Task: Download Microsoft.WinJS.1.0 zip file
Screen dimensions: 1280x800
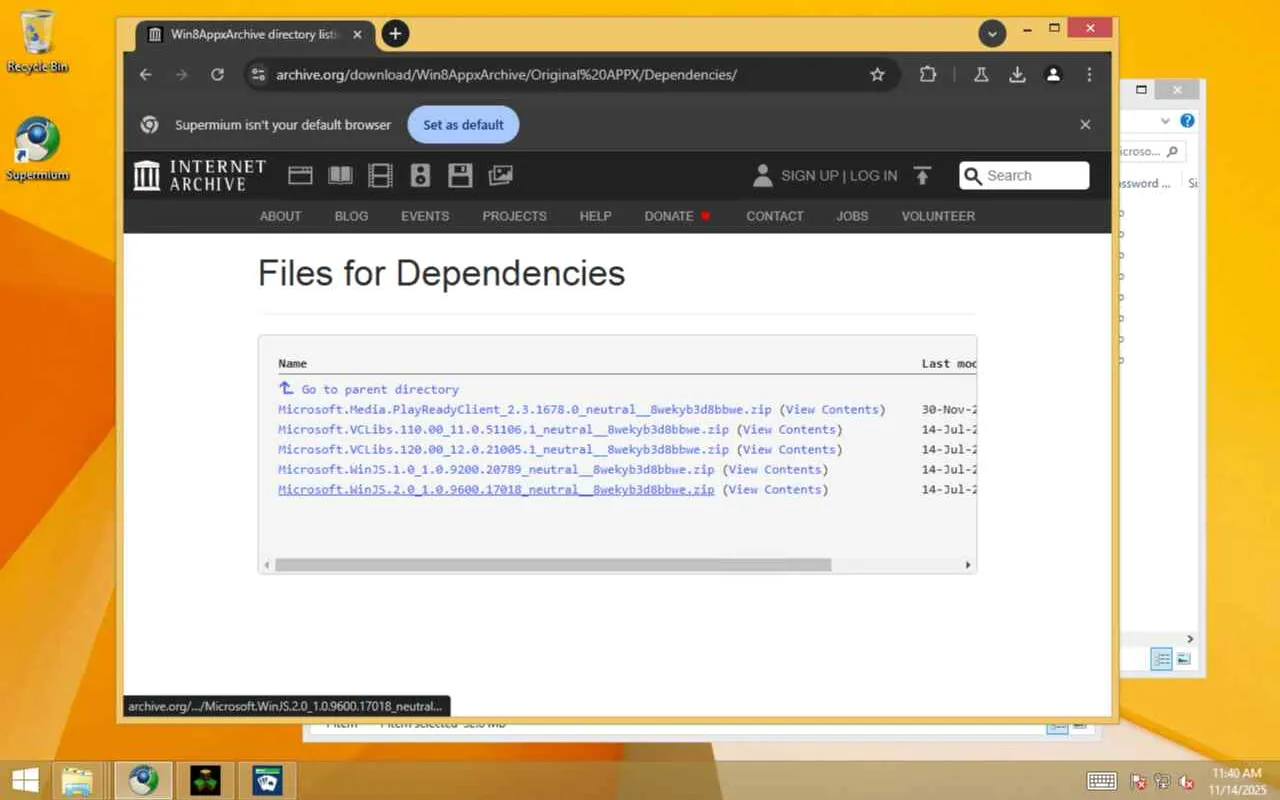Action: click(x=496, y=469)
